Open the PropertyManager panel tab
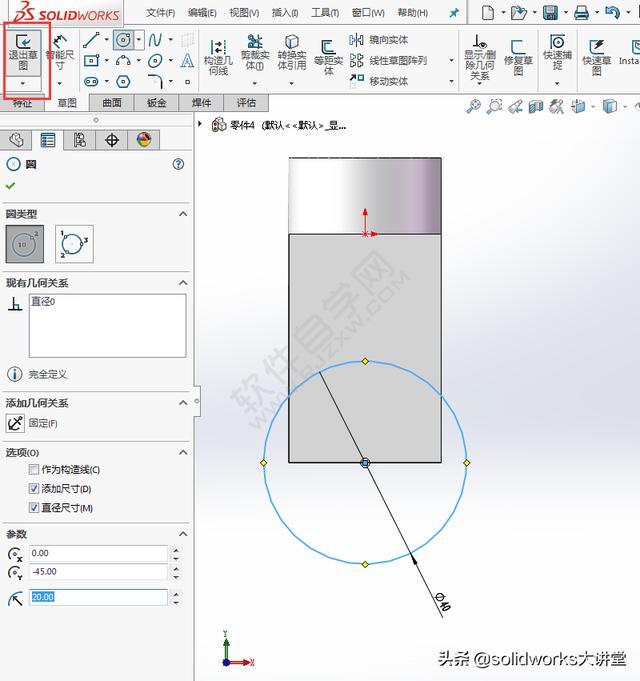The width and height of the screenshot is (640, 681). (48, 140)
